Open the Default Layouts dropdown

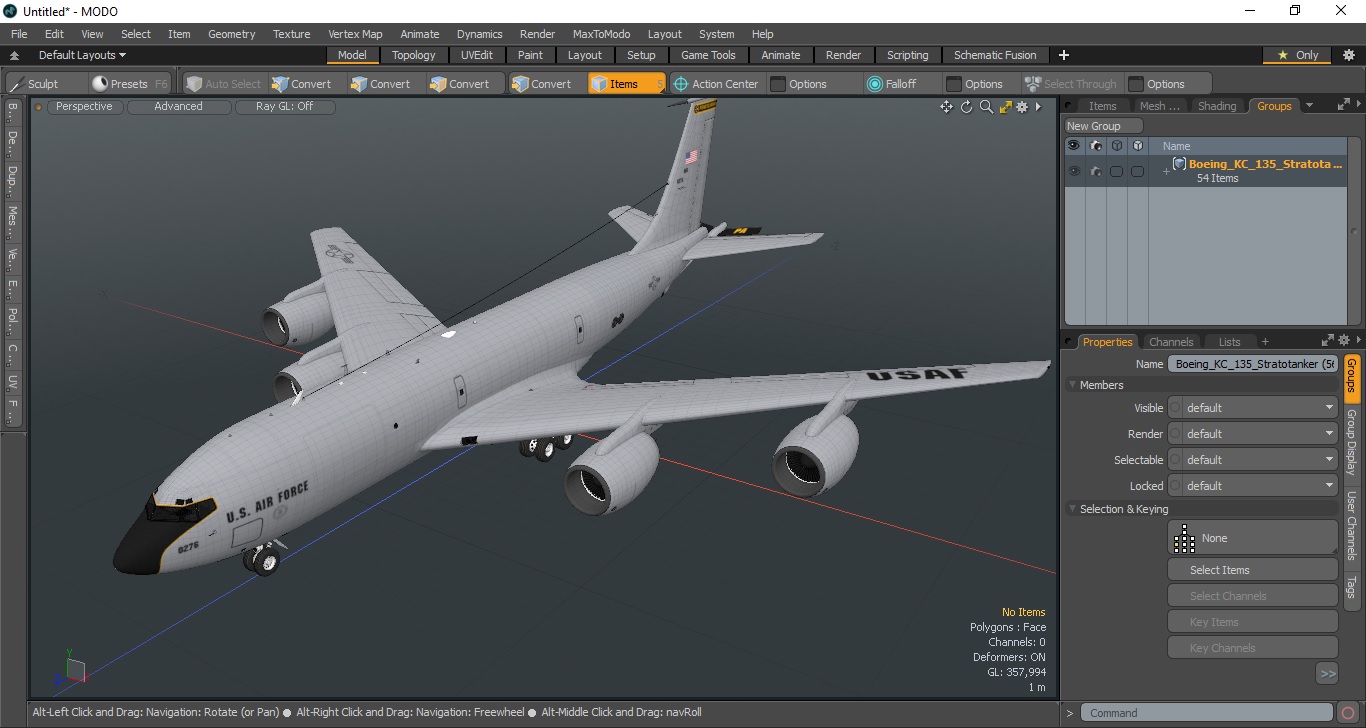tap(82, 55)
